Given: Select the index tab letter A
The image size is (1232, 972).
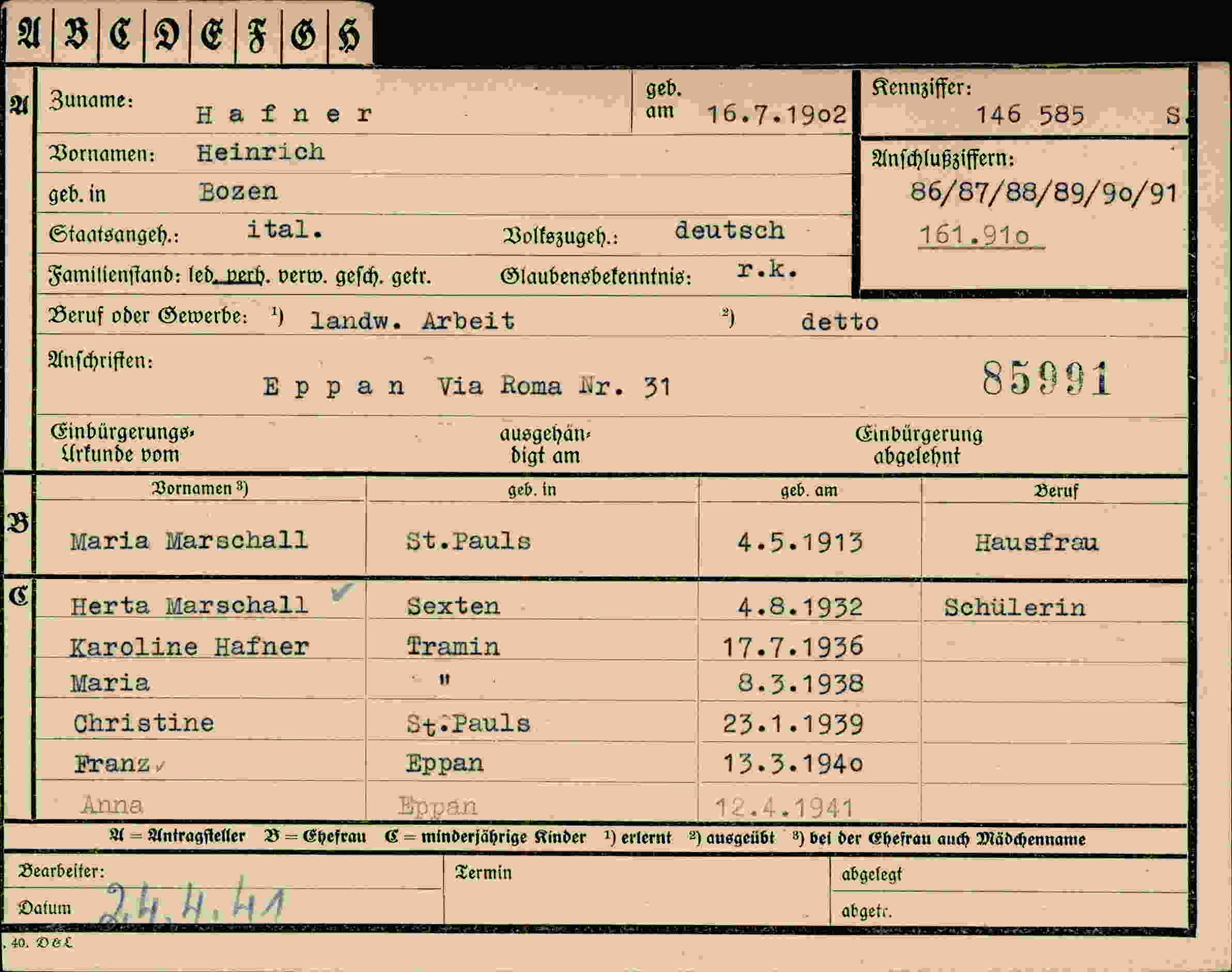Looking at the screenshot, I should 28,33.
